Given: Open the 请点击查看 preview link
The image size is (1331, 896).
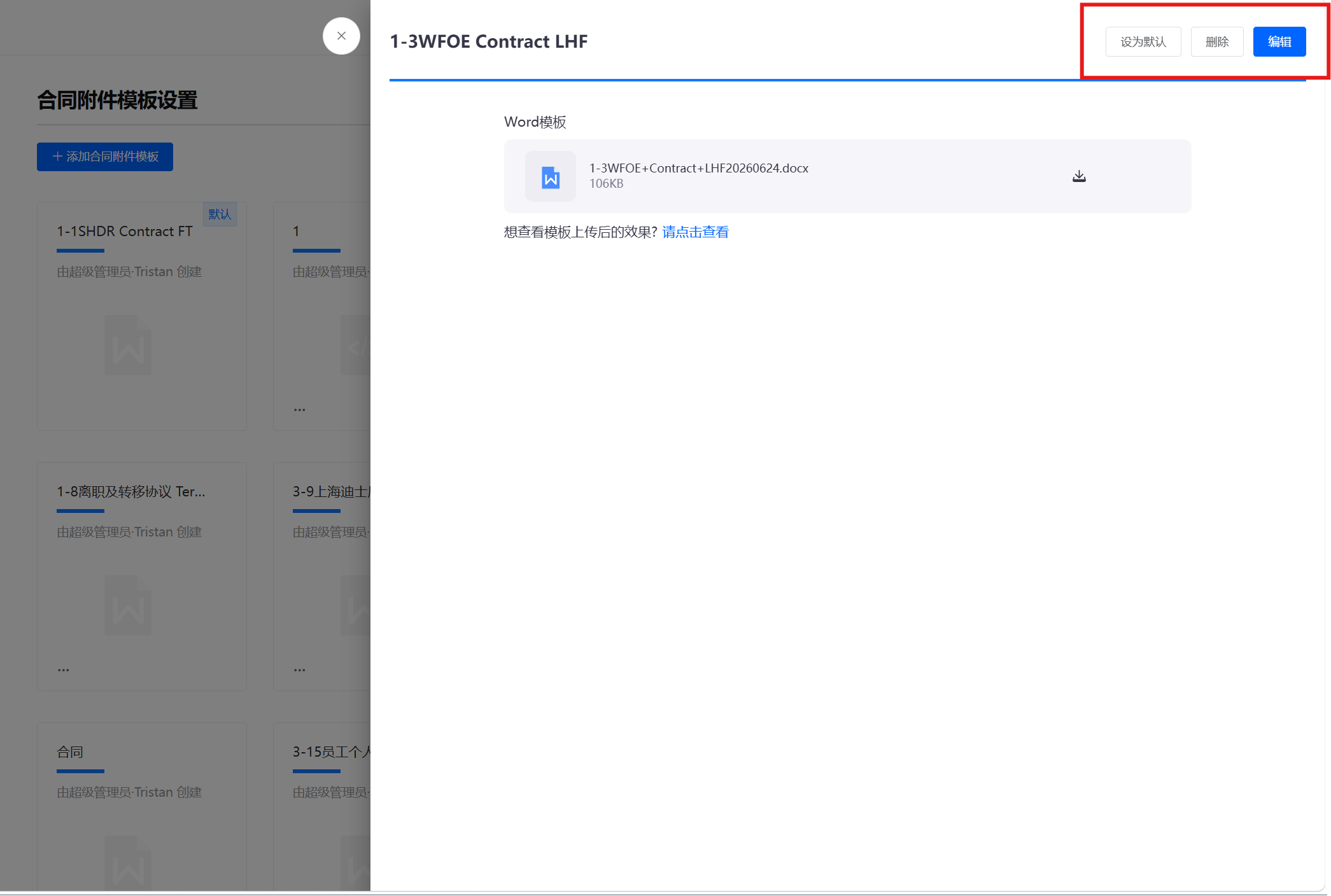Looking at the screenshot, I should pyautogui.click(x=696, y=232).
